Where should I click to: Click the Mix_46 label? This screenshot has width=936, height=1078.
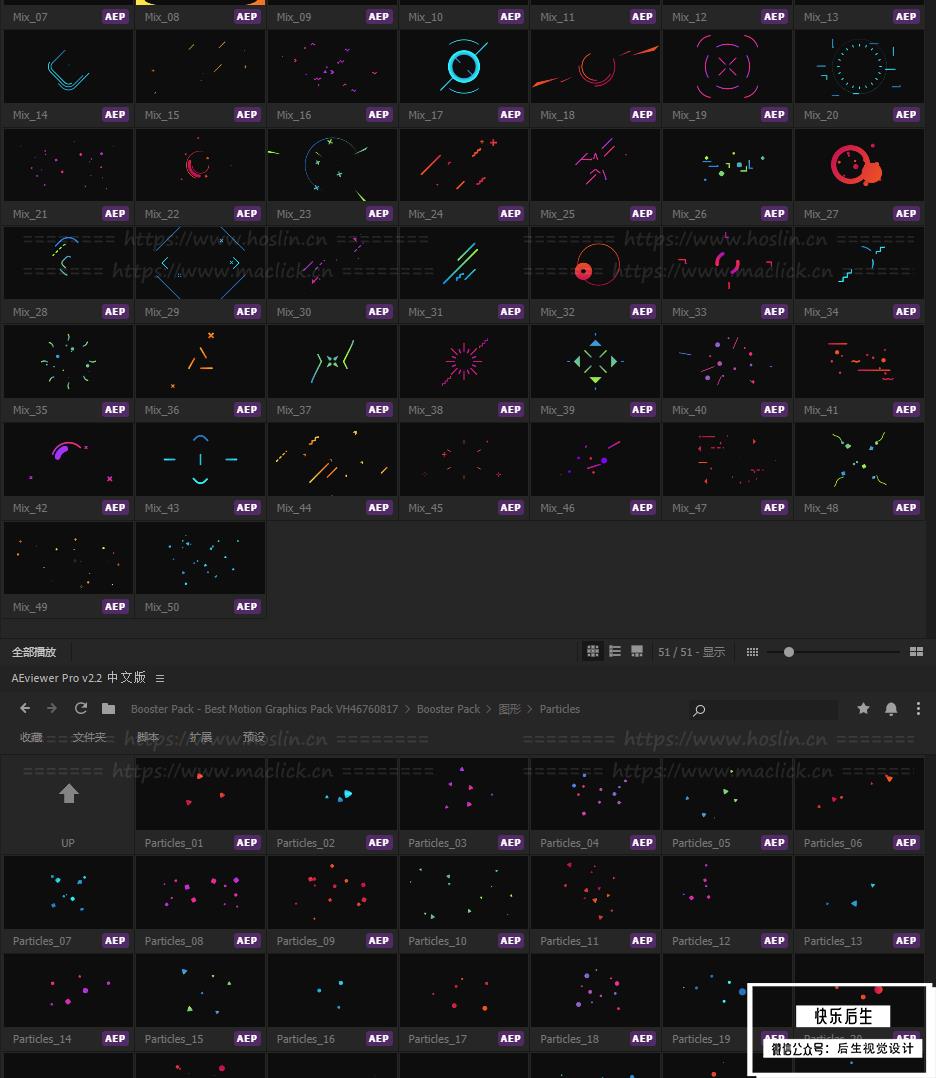(x=557, y=508)
